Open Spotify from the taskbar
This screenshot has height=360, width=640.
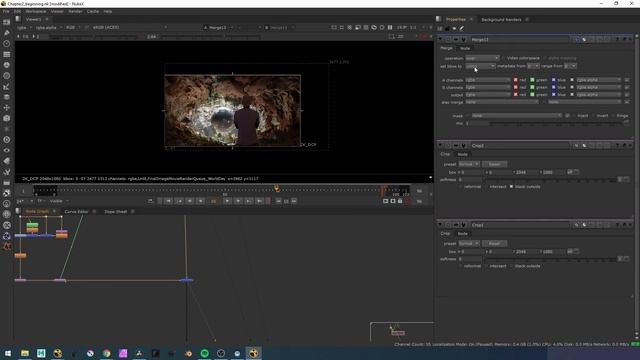(x=204, y=353)
